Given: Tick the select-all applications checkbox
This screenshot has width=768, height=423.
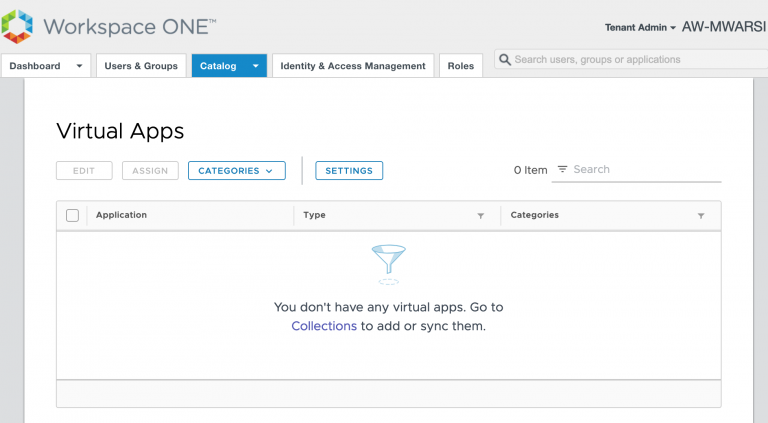Looking at the screenshot, I should coord(72,215).
